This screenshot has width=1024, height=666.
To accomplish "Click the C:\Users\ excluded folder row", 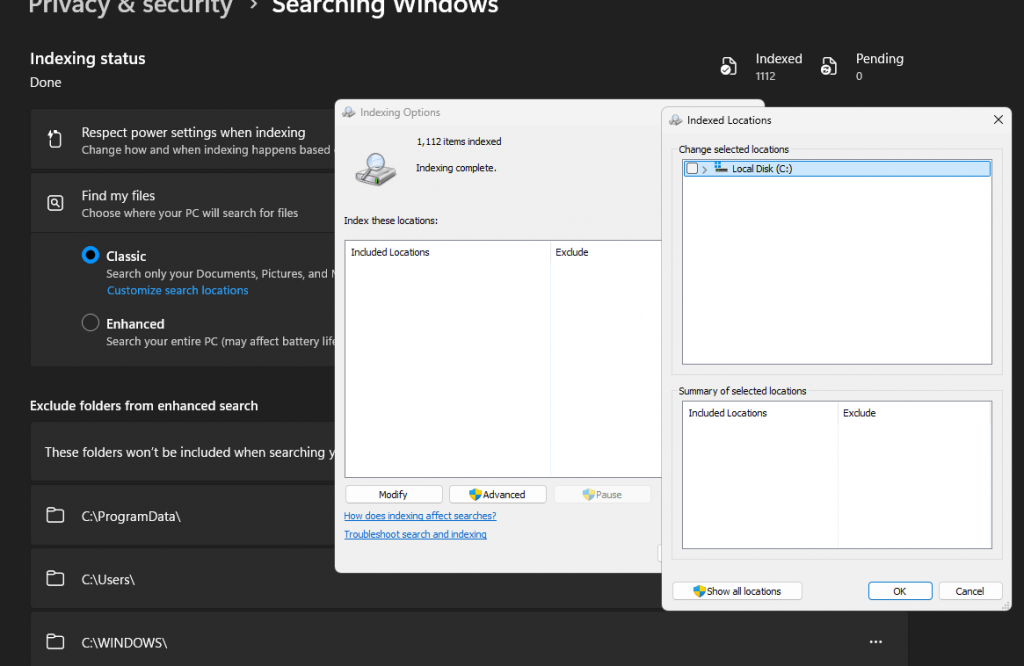I will pyautogui.click(x=183, y=579).
